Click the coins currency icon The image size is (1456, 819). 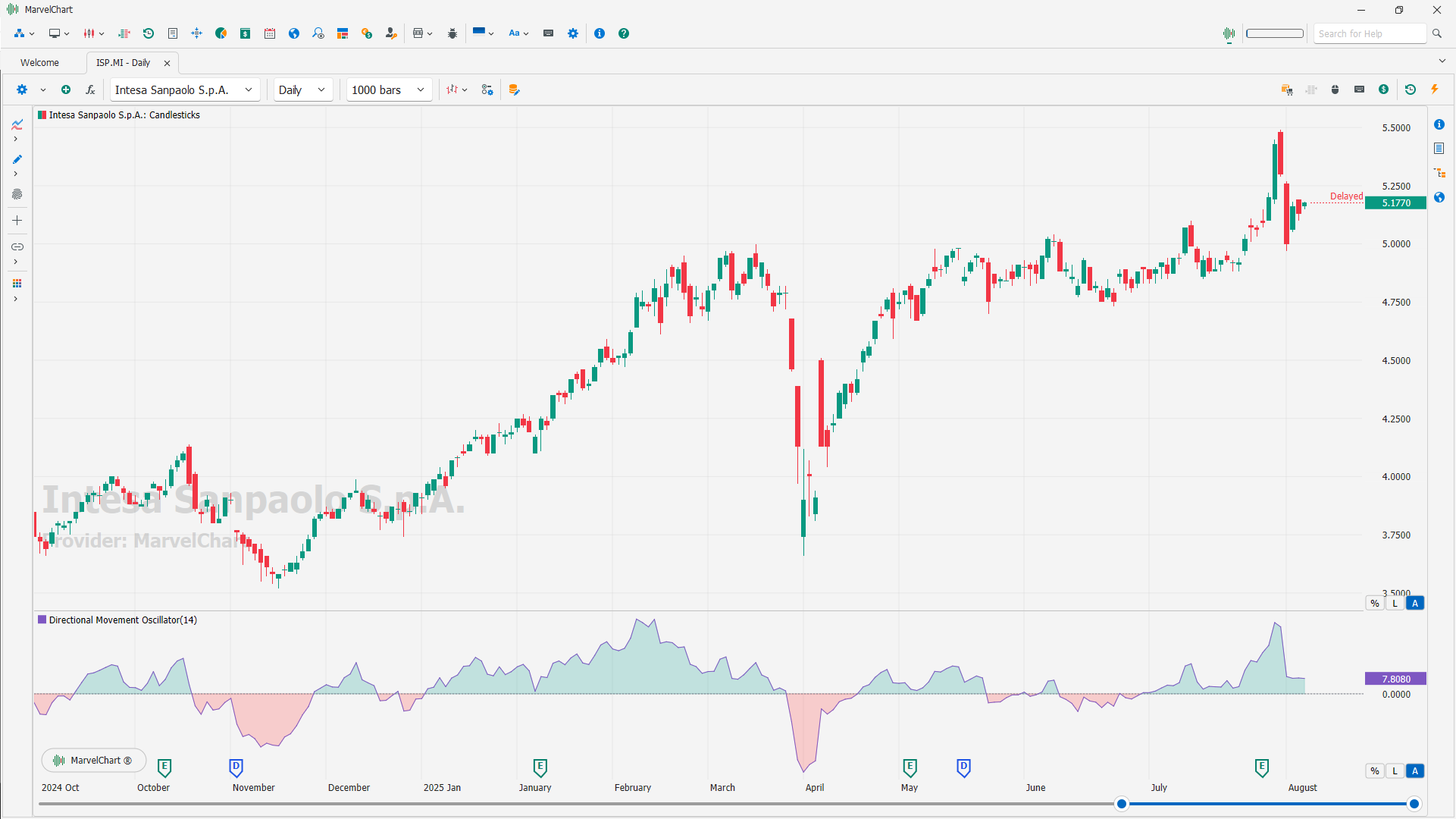click(x=367, y=33)
